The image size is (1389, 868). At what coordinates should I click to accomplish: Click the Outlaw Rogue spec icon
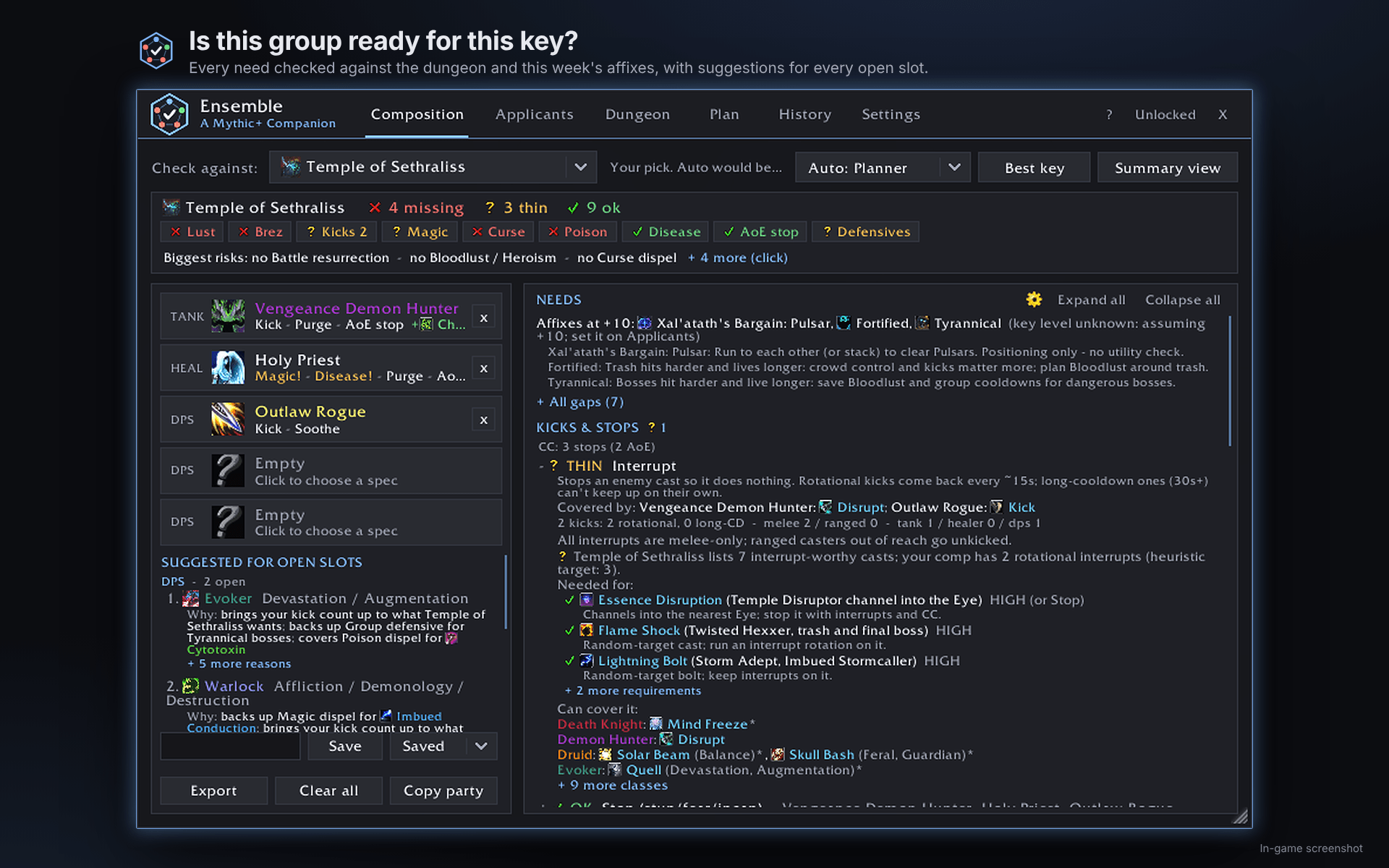tap(228, 419)
